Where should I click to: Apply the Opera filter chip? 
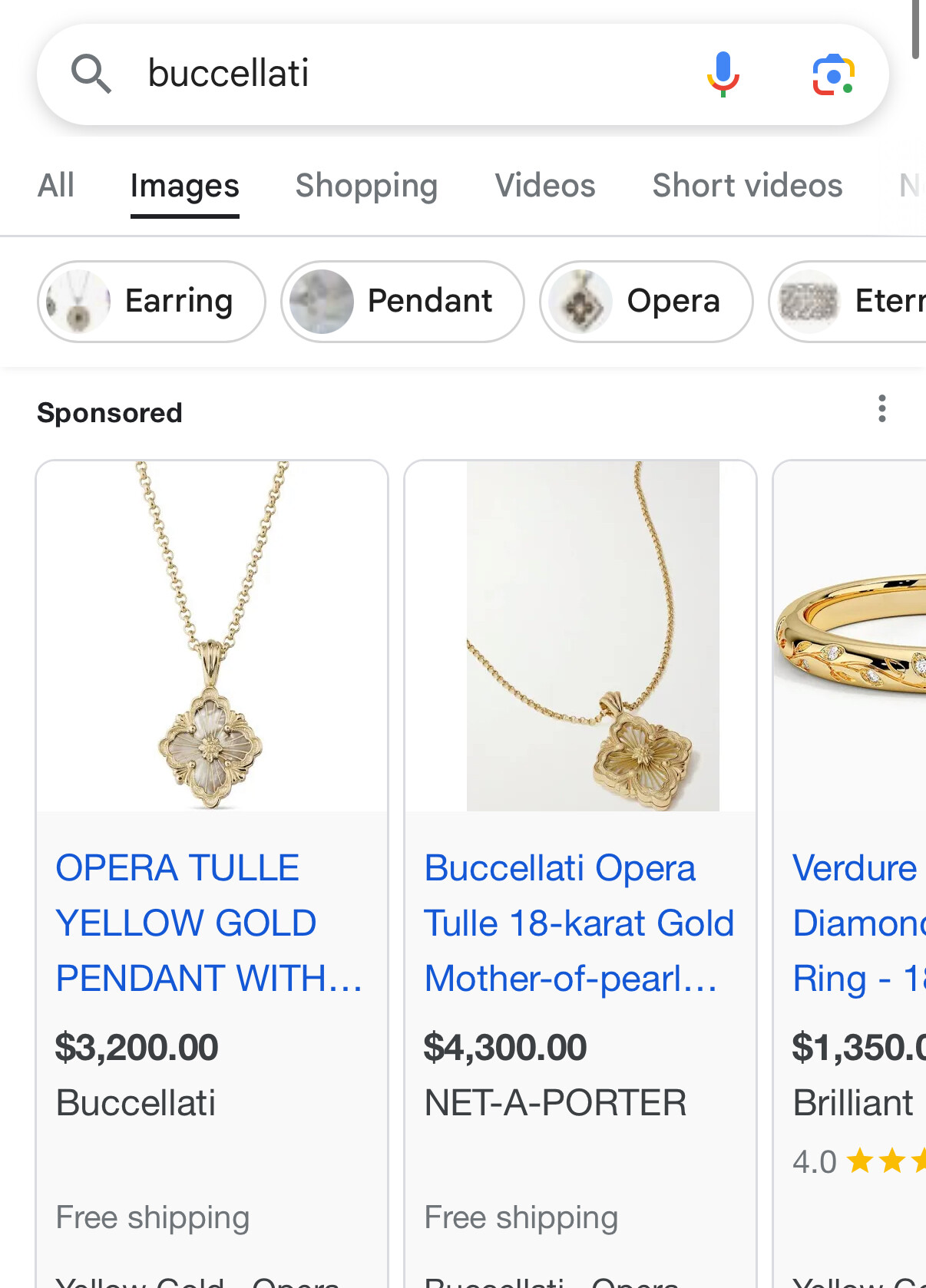[x=646, y=302]
